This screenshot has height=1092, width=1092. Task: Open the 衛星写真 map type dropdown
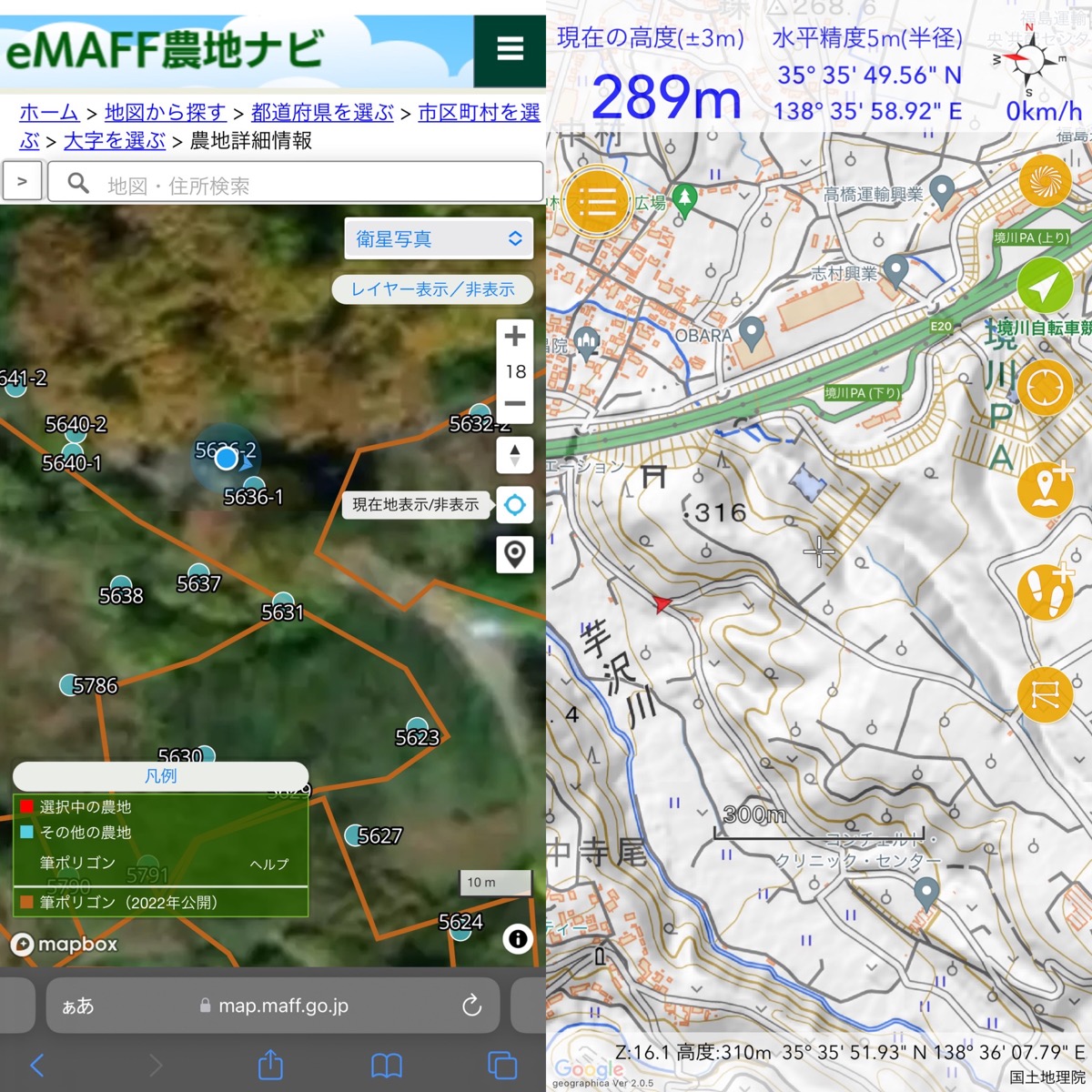click(439, 238)
